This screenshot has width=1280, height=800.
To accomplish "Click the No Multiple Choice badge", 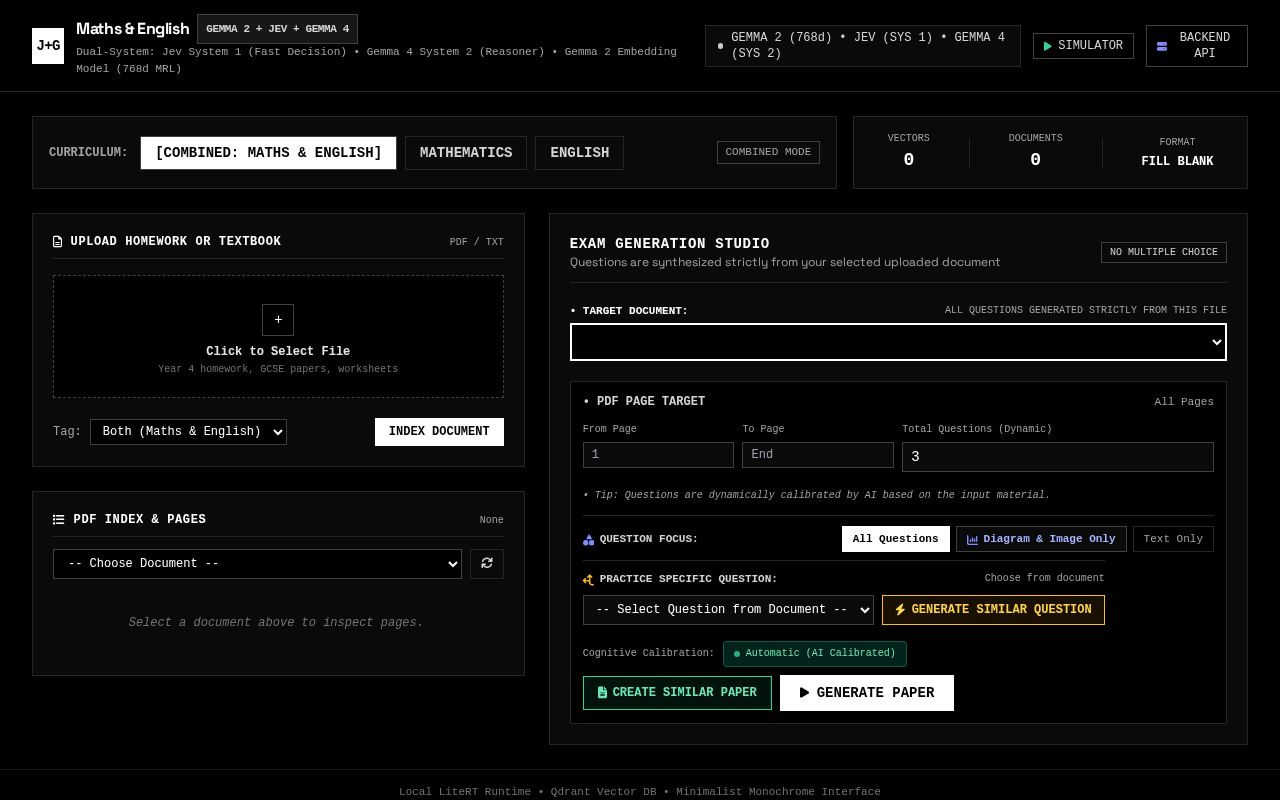I will click(x=1164, y=252).
